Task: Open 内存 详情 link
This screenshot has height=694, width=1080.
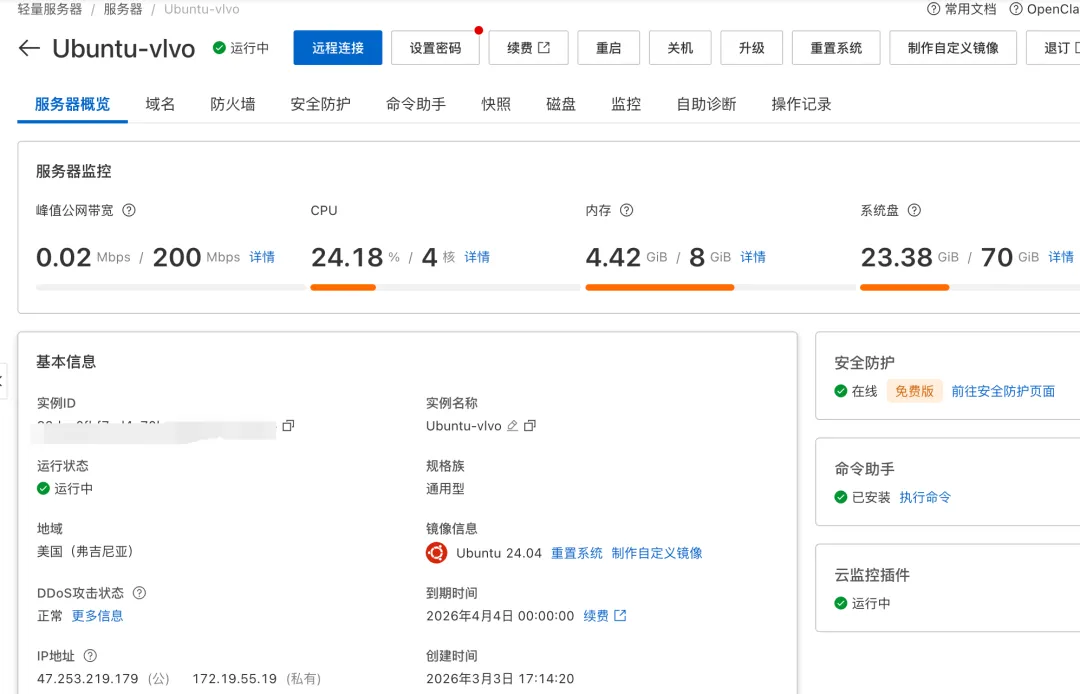Action: pyautogui.click(x=753, y=257)
